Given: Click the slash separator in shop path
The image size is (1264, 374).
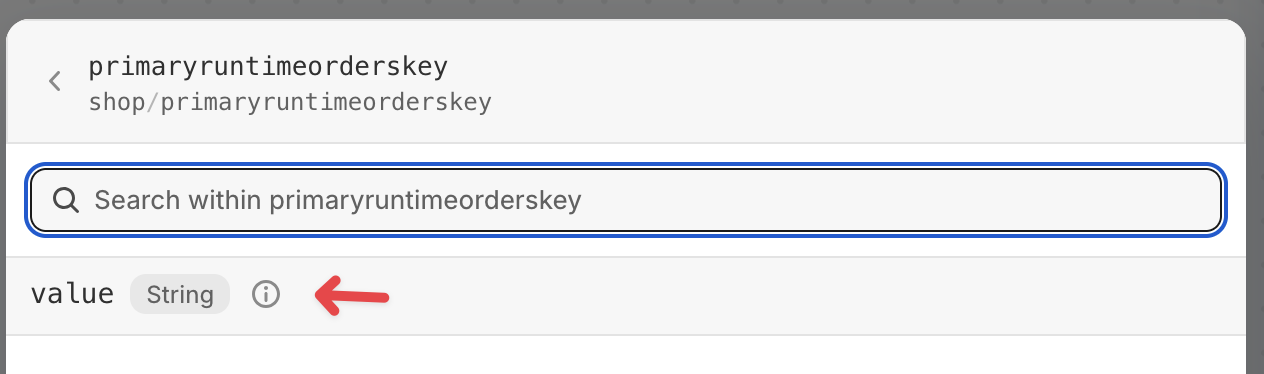Looking at the screenshot, I should (153, 102).
